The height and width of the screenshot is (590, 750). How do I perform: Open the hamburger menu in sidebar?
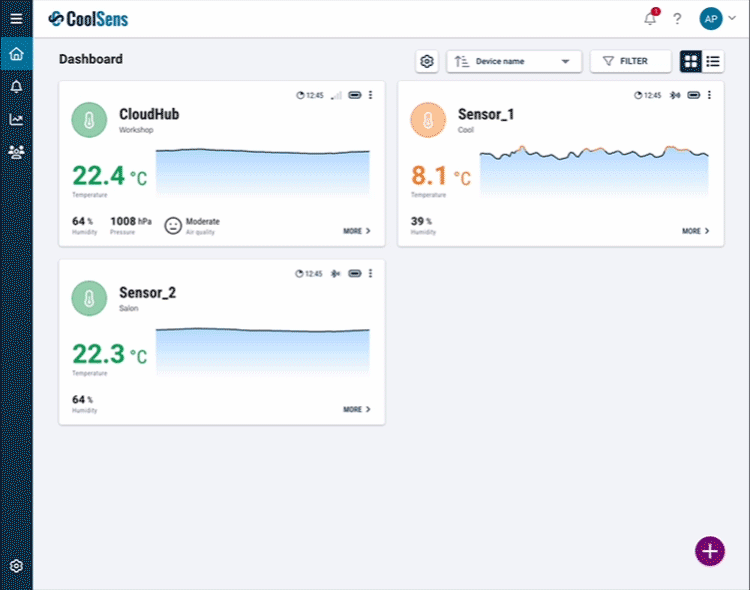pyautogui.click(x=16, y=18)
